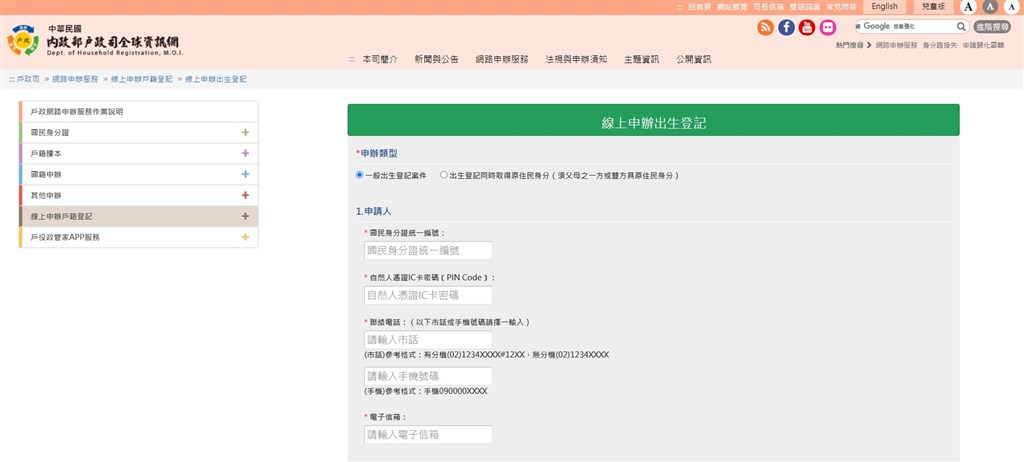Open the 本司簡介 menu
The image size is (1024, 462).
tap(380, 59)
